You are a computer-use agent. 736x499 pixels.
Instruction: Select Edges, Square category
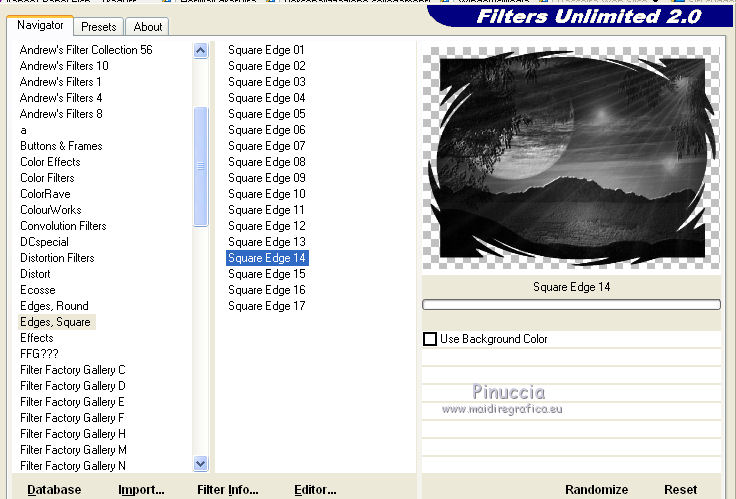point(57,322)
